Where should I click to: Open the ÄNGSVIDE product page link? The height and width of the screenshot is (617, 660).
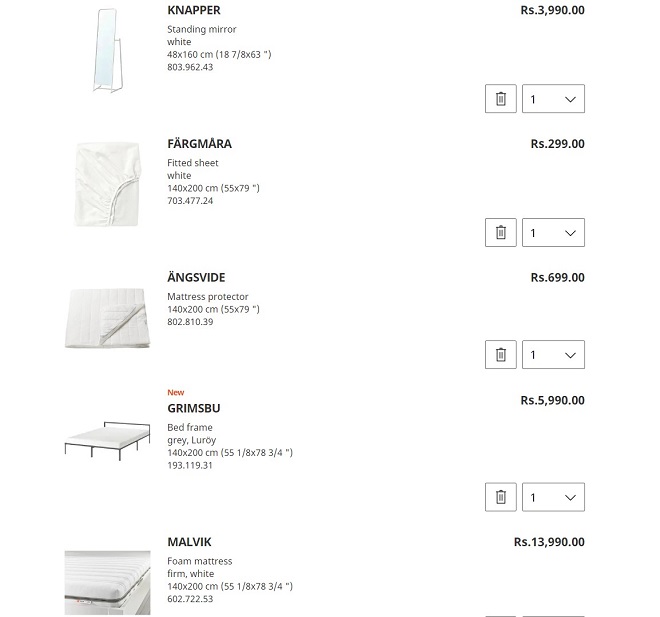tap(196, 278)
